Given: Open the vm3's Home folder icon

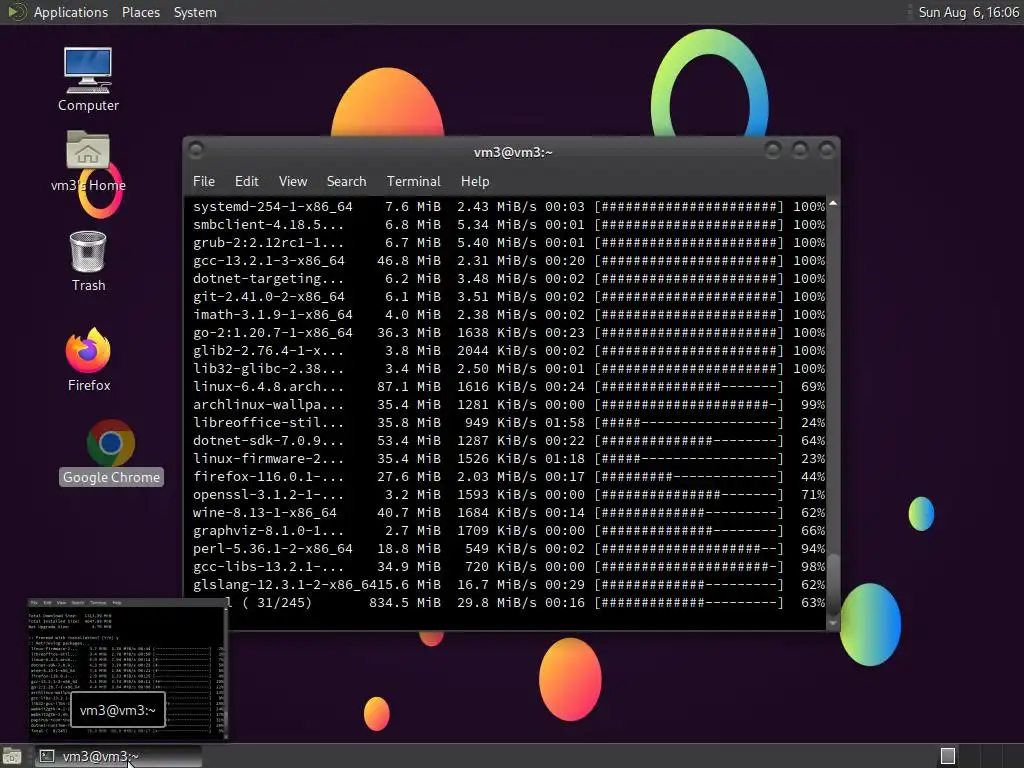Looking at the screenshot, I should [88, 161].
